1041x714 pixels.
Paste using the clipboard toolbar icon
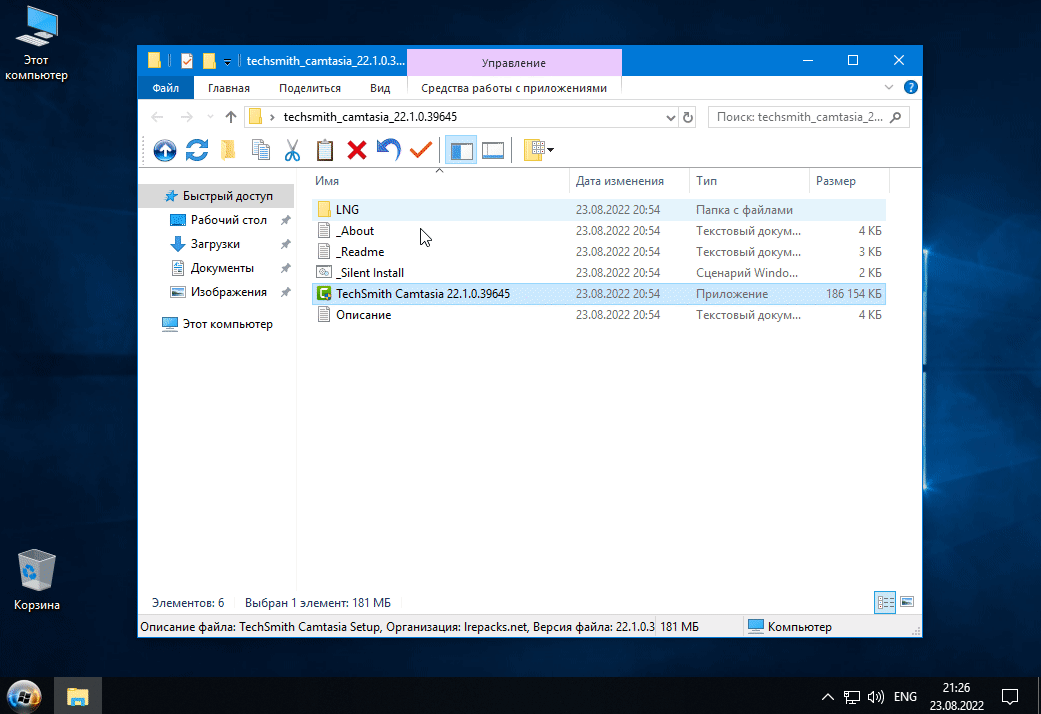tap(325, 150)
